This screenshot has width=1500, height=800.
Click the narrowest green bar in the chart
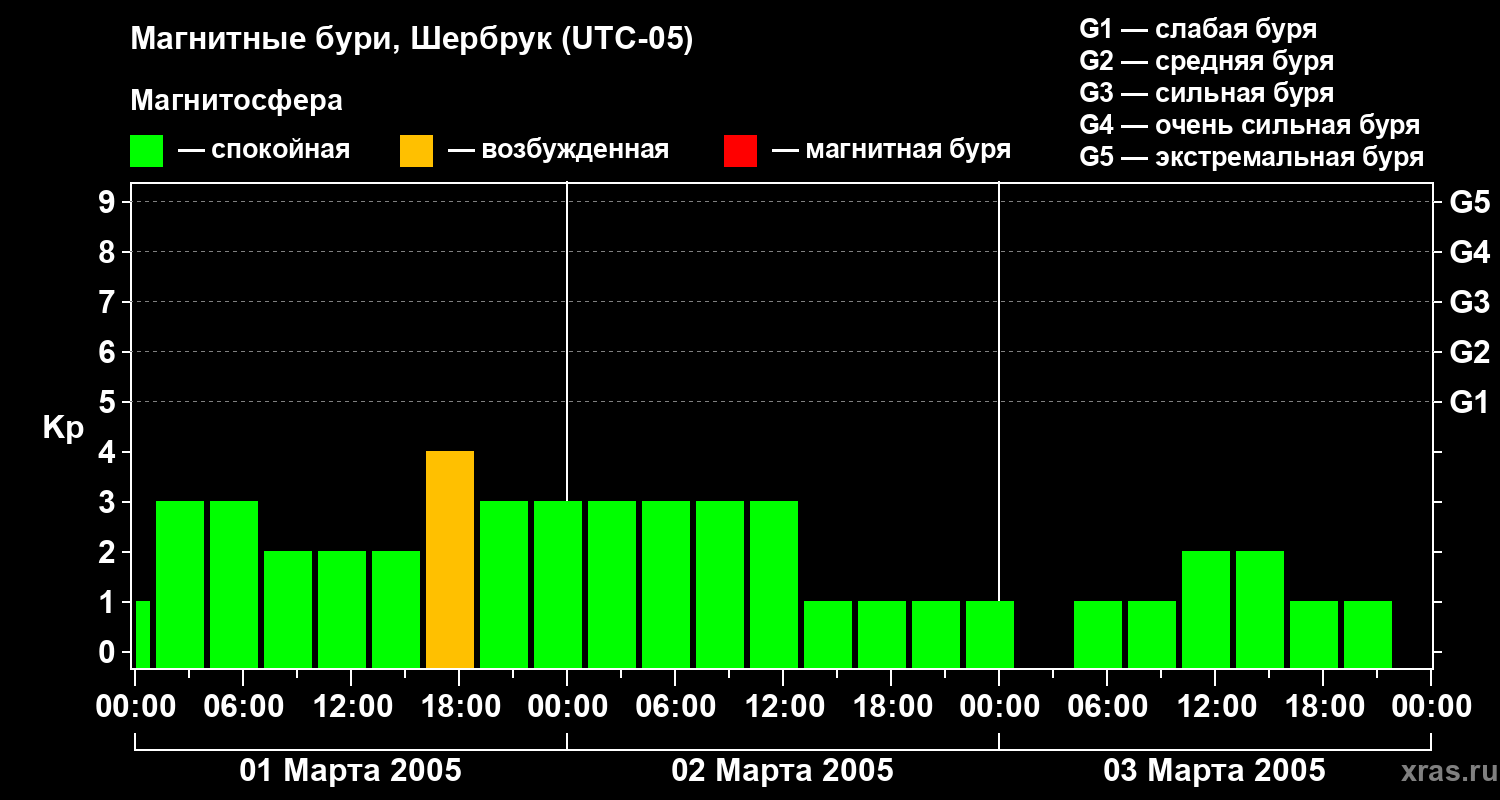pyautogui.click(x=142, y=635)
